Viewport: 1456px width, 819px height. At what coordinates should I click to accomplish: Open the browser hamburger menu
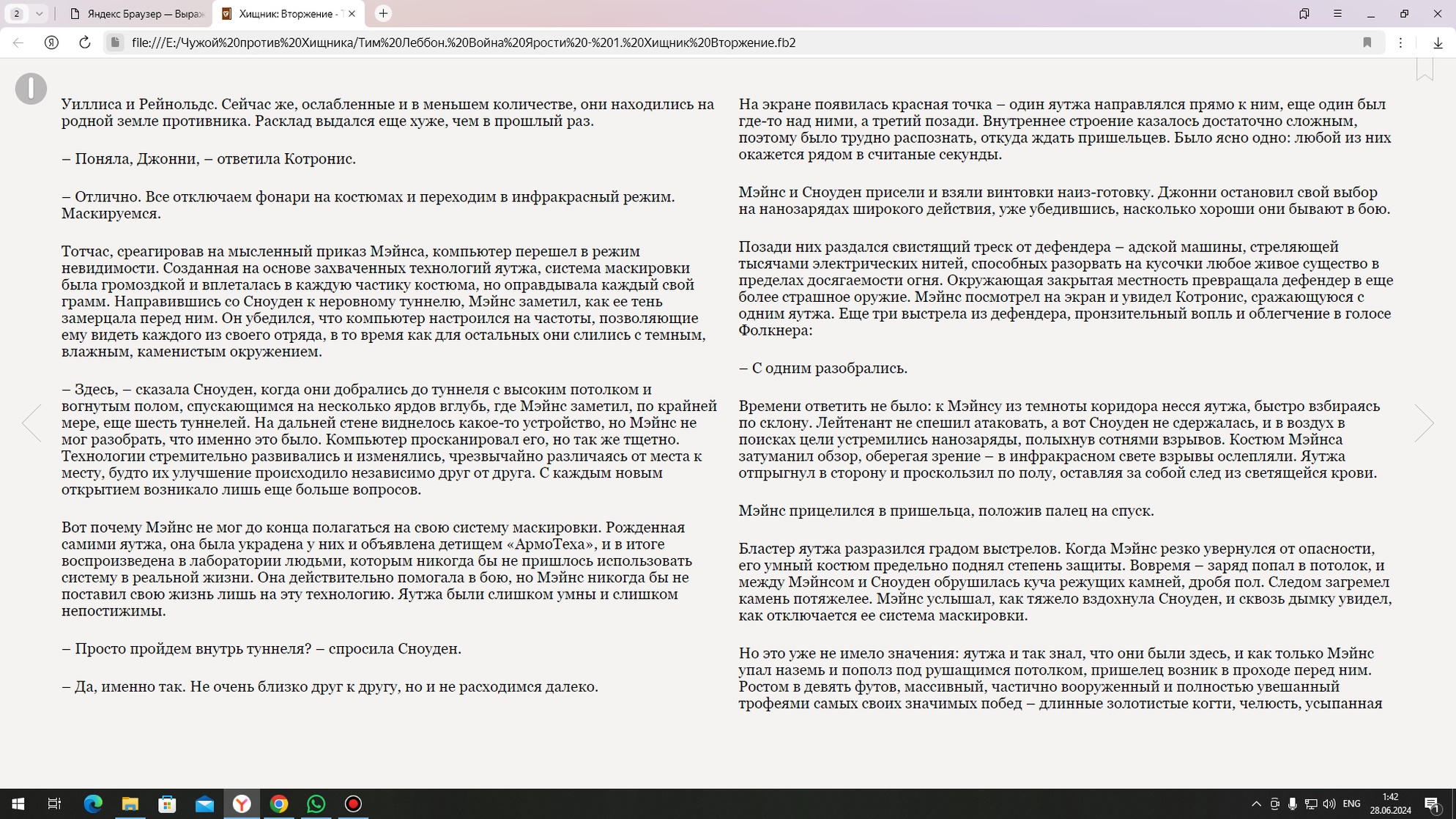(1337, 14)
